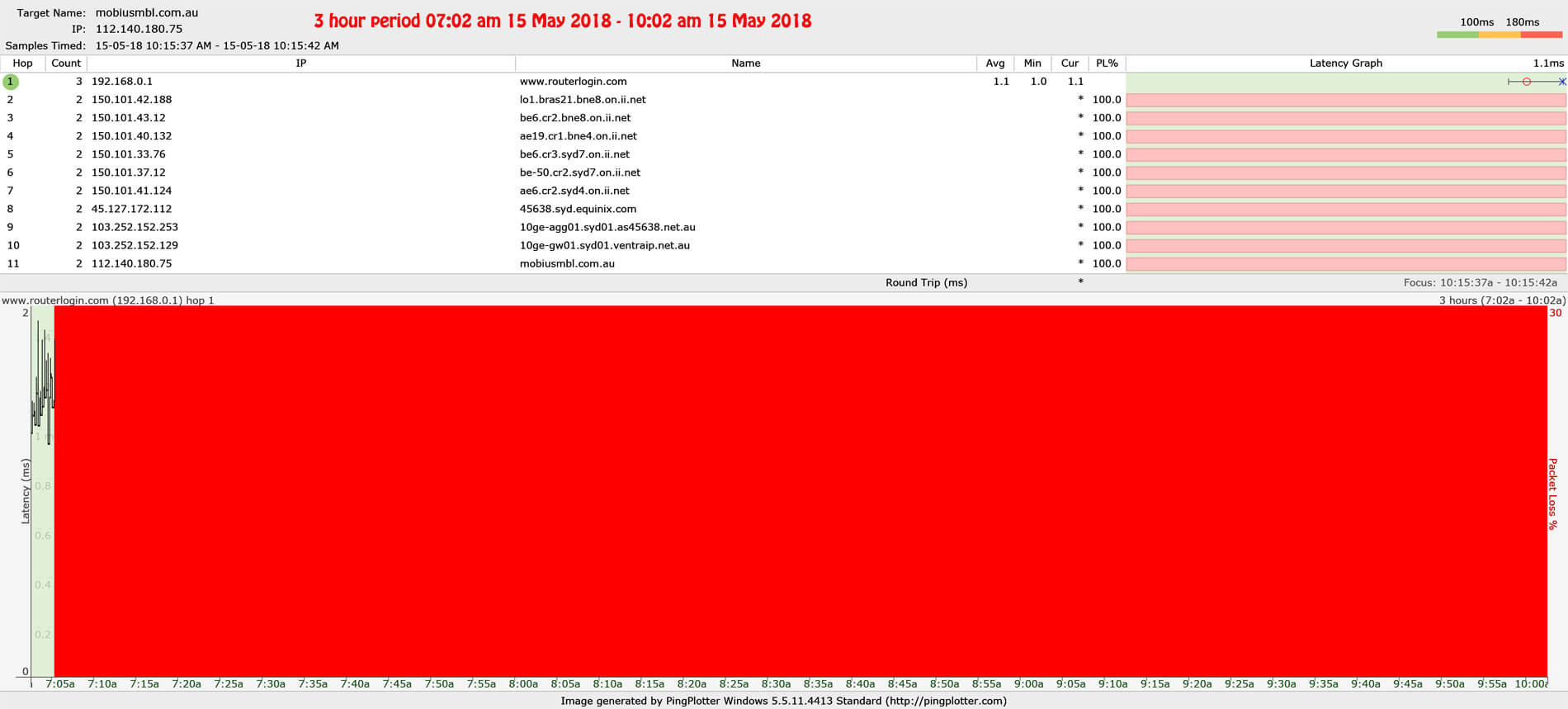Viewport: 1568px width, 709px height.
Task: Click the Name column header
Action: point(746,63)
